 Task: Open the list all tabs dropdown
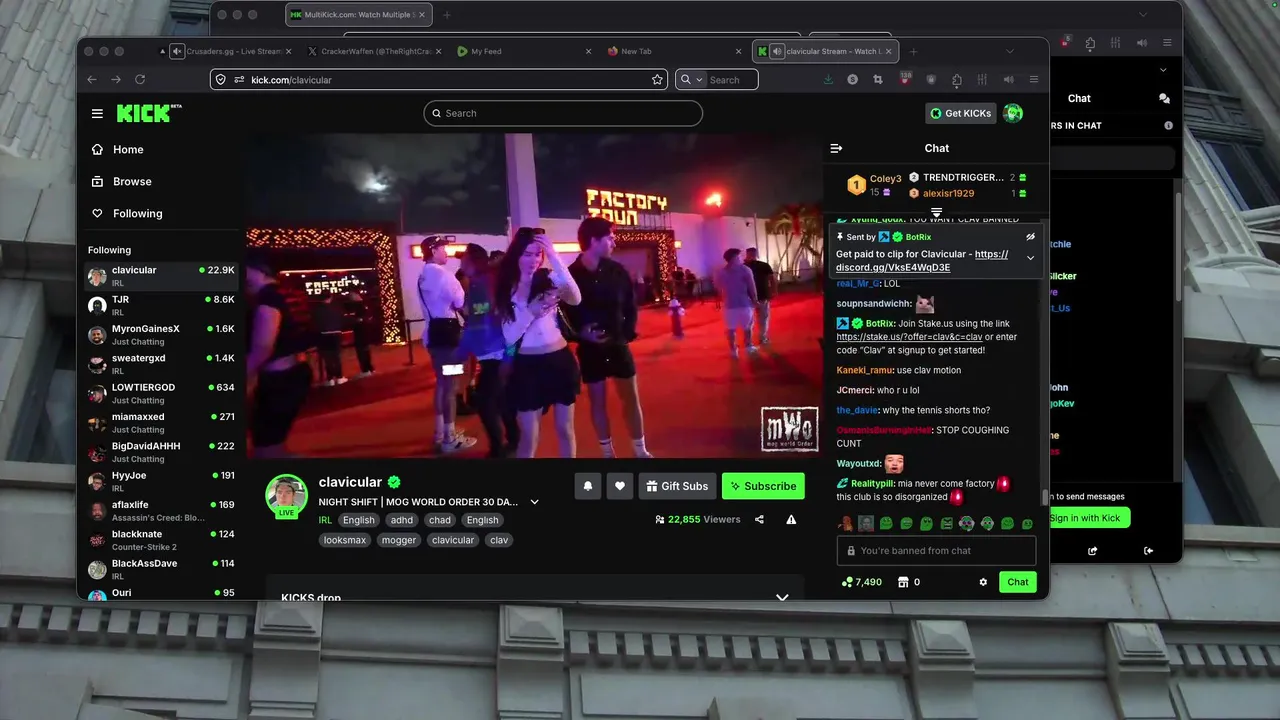tap(1010, 51)
